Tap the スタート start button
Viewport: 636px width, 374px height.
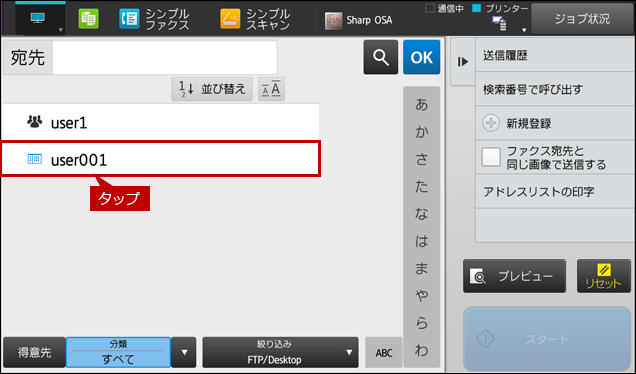[547, 339]
